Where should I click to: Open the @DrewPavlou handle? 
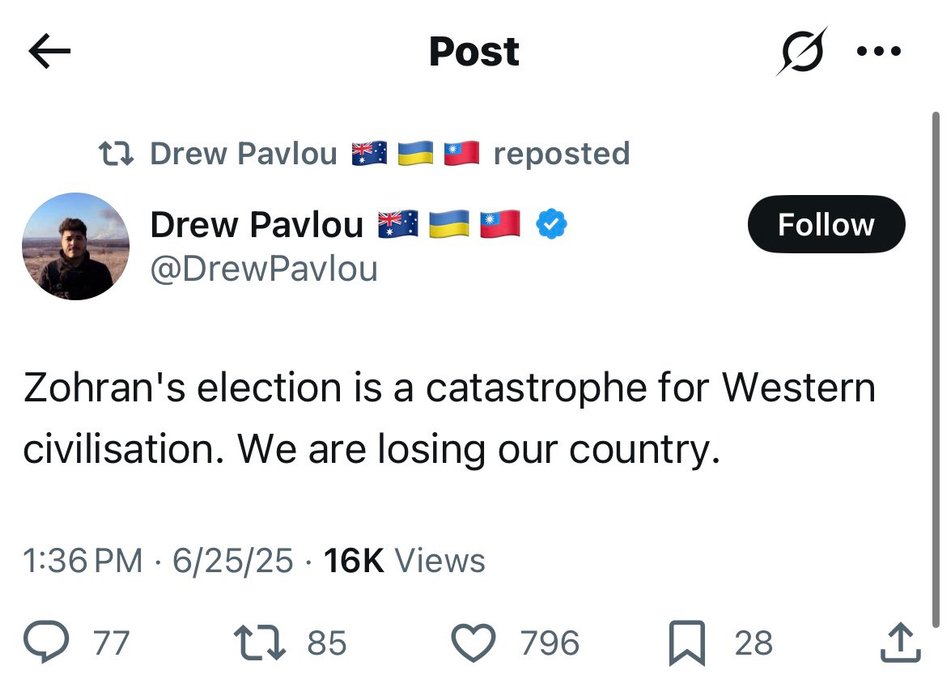point(264,268)
